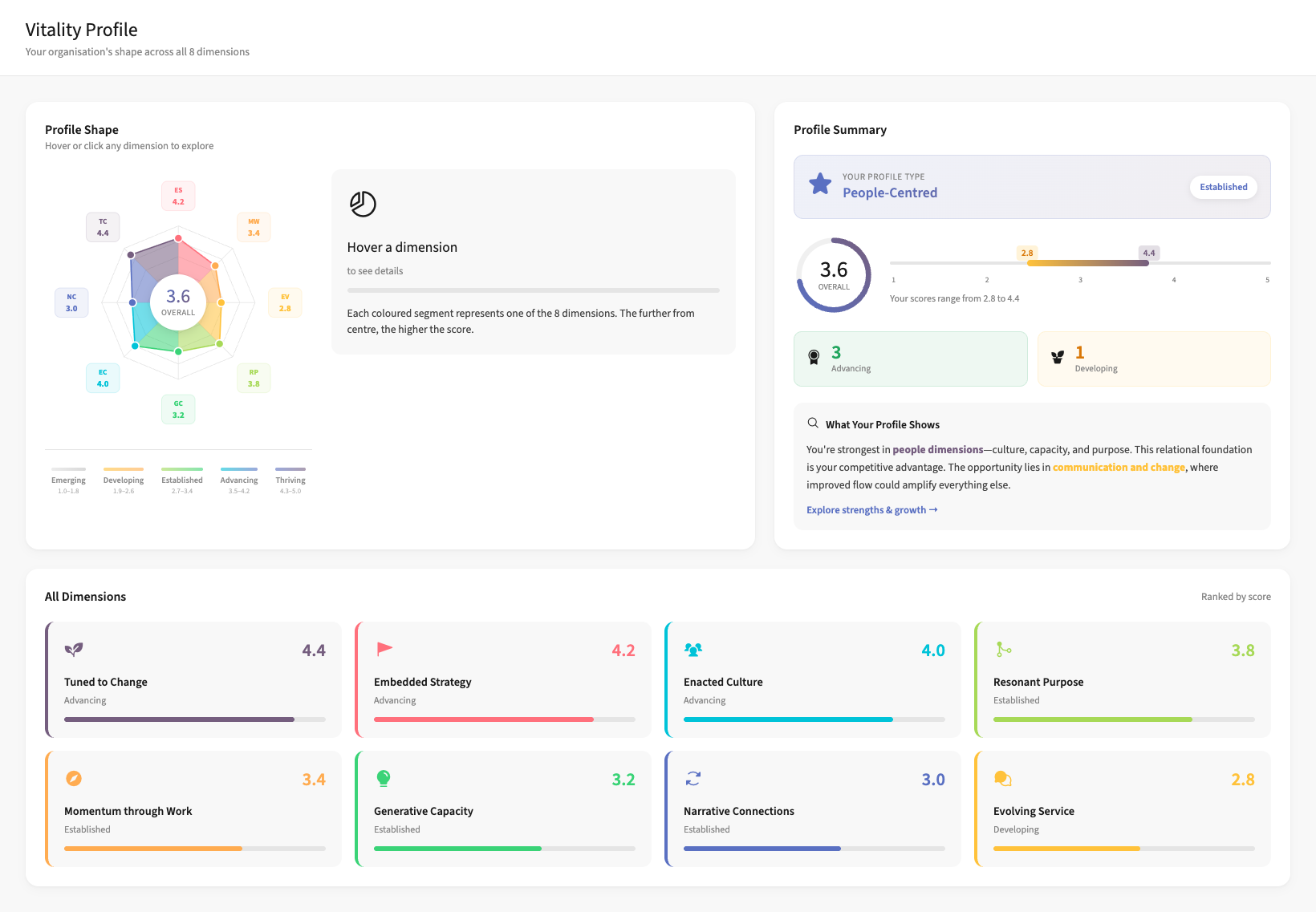Follow the Explore strengths & growth link
Viewport: 1316px width, 912px height.
pyautogui.click(x=871, y=509)
